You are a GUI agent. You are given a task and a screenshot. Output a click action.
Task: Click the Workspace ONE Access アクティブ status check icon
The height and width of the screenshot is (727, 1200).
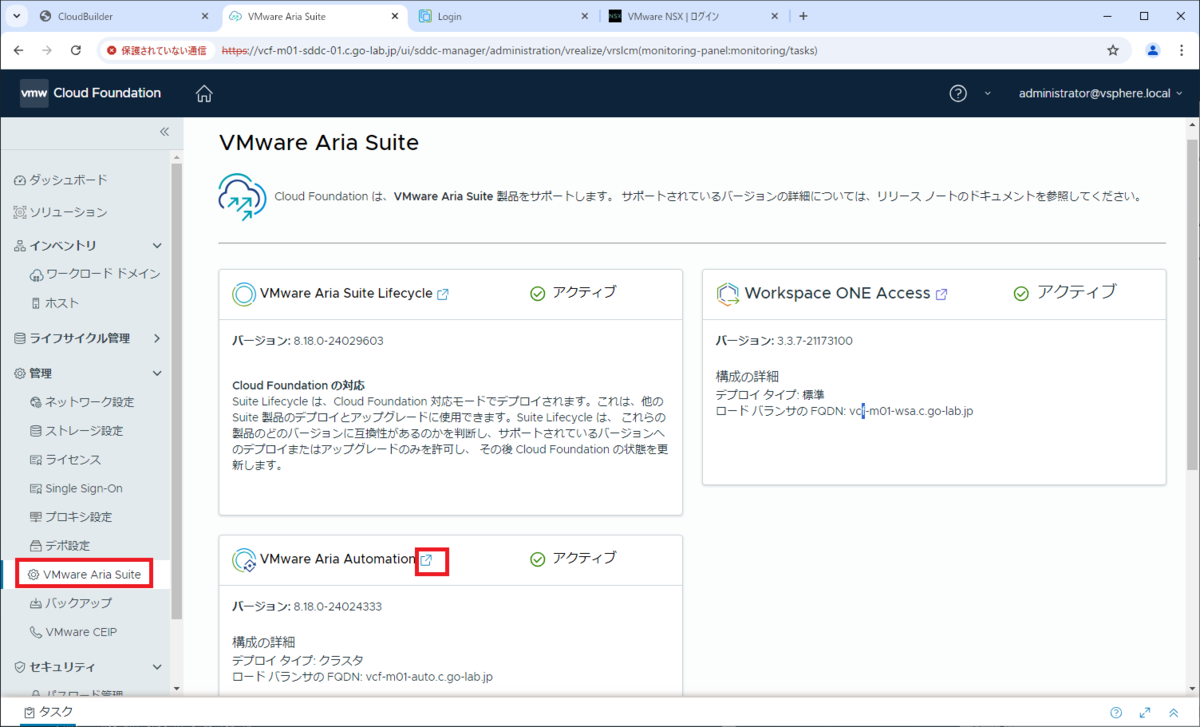click(1021, 294)
